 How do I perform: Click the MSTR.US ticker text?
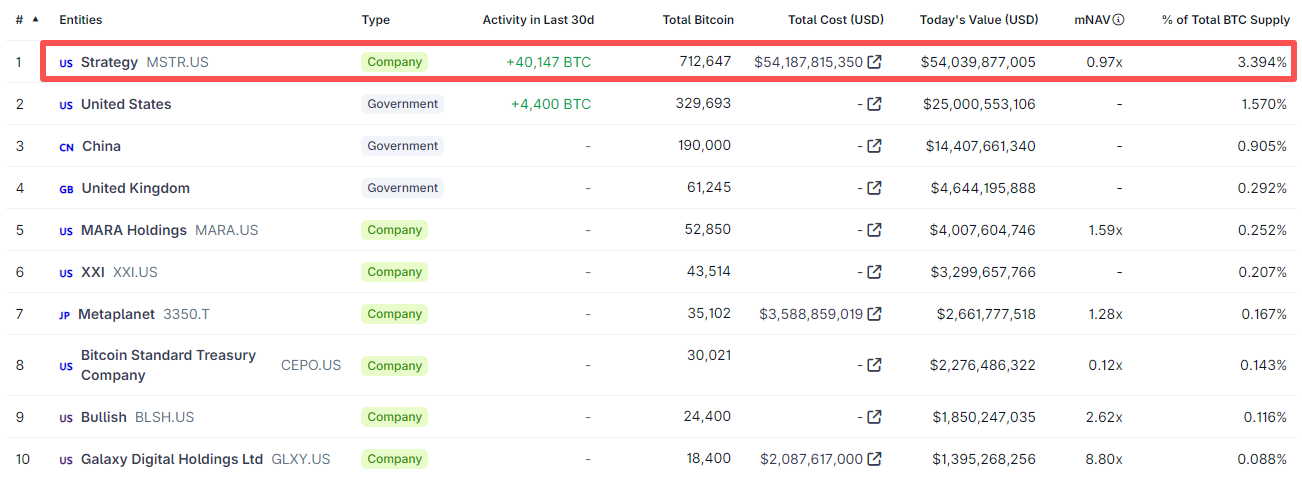point(178,62)
